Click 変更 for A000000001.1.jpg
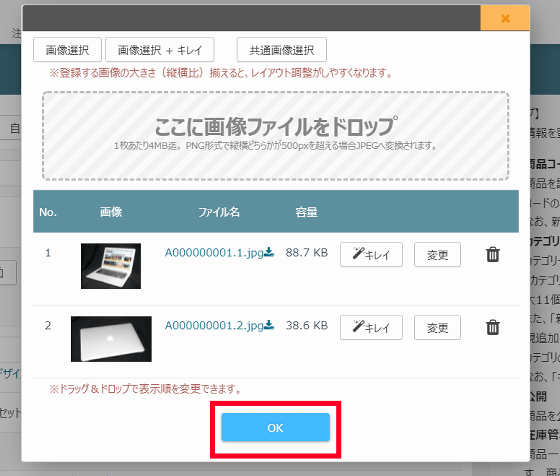The image size is (560, 476). click(x=438, y=255)
